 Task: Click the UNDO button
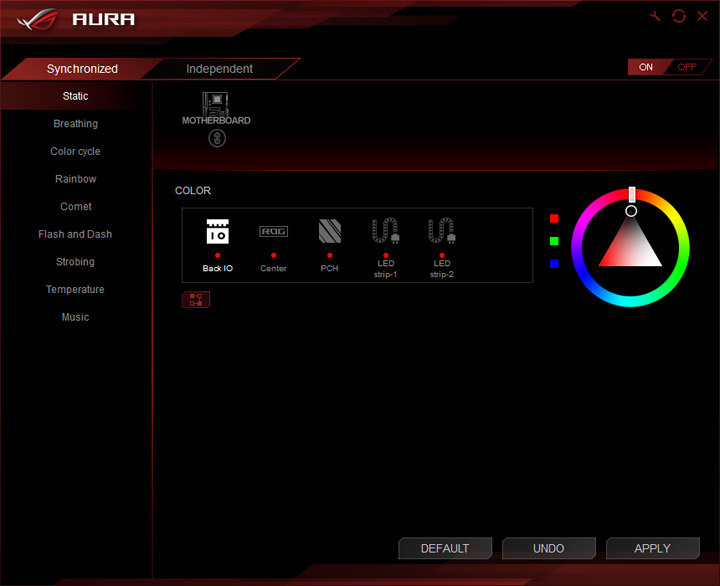(549, 548)
